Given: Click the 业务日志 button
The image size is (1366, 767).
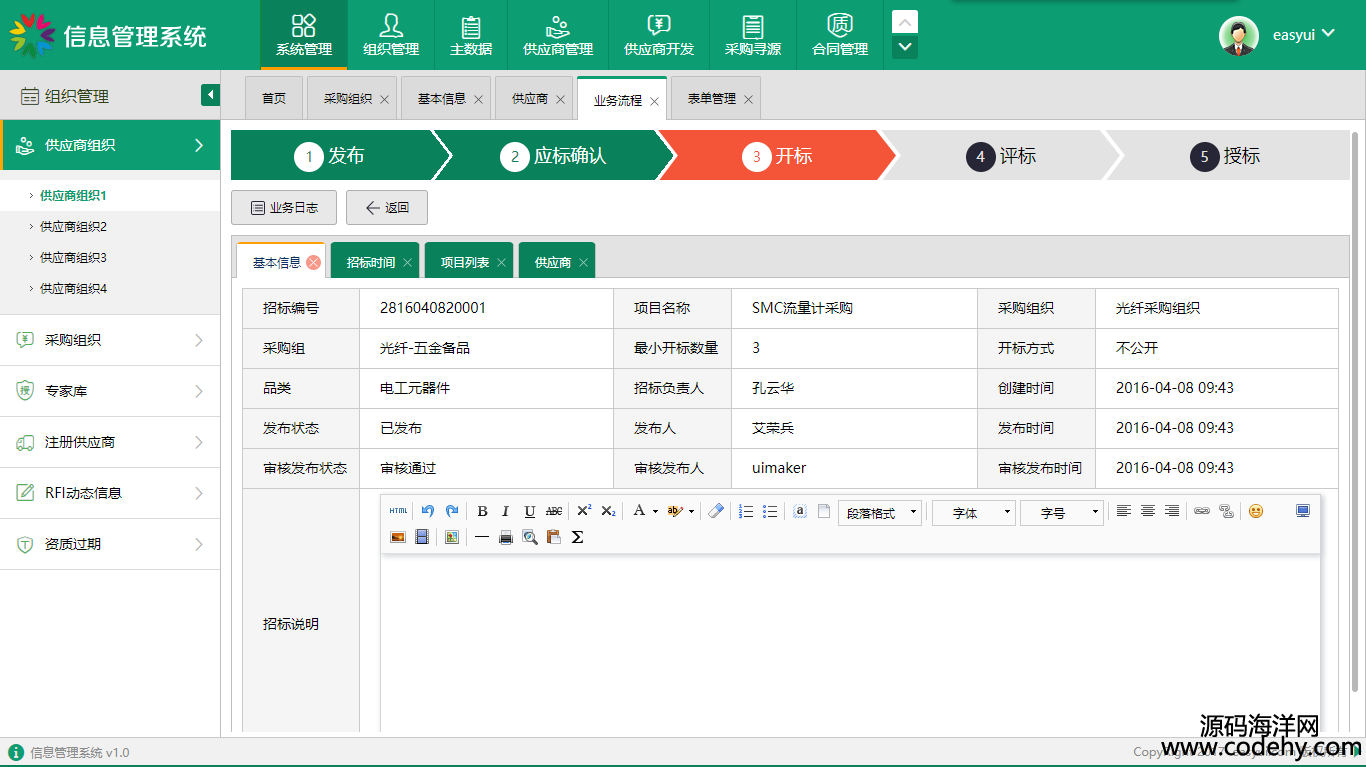Looking at the screenshot, I should pyautogui.click(x=284, y=208).
